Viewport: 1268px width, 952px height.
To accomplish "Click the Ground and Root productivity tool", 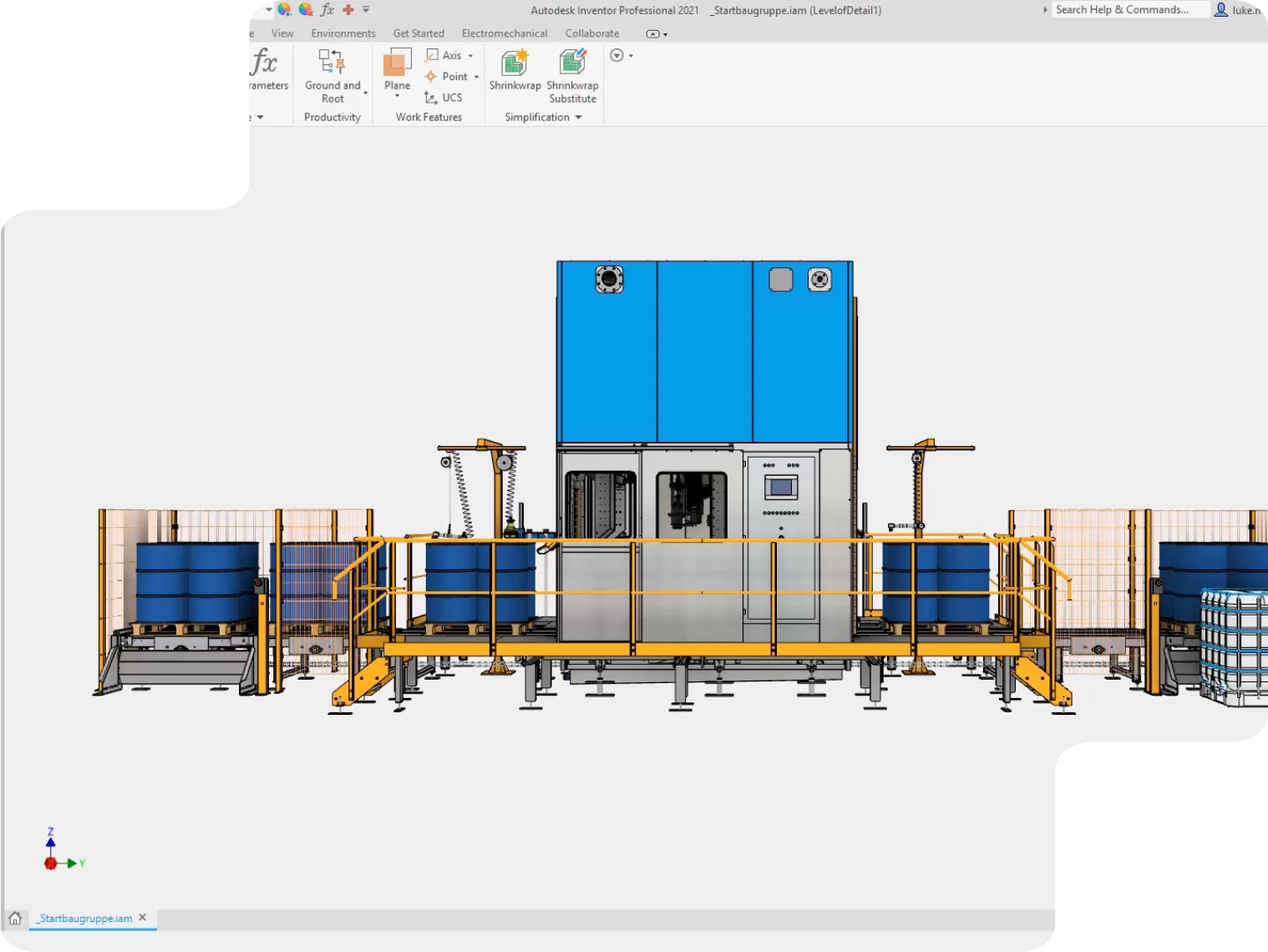I will tap(332, 67).
